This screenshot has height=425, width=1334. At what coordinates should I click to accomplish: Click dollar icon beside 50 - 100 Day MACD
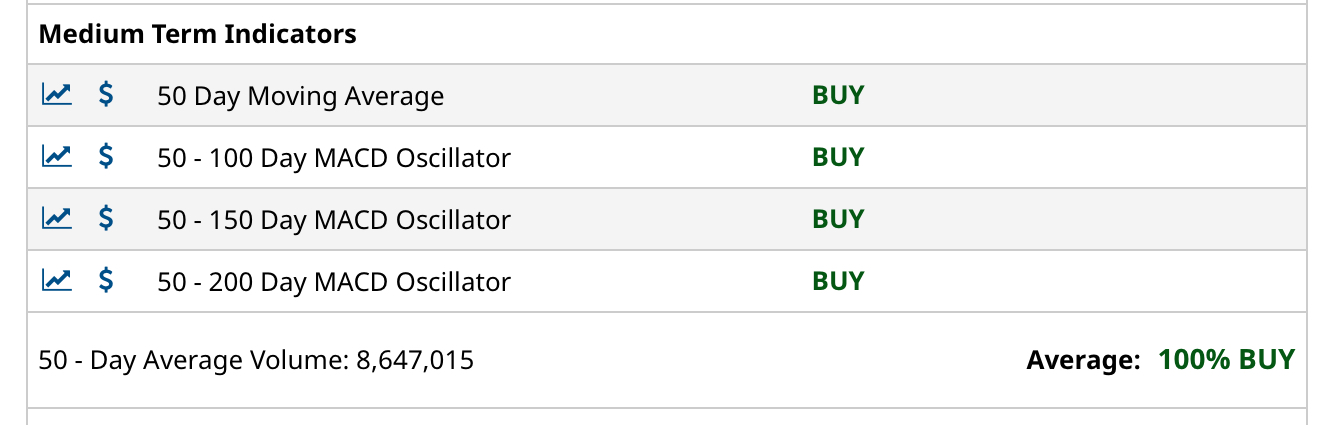(x=106, y=157)
